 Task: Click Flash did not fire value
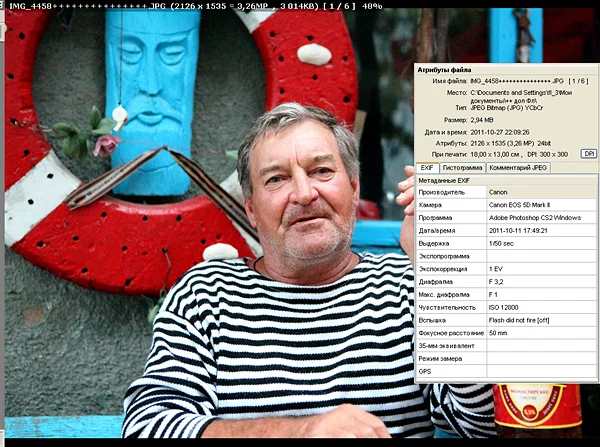coord(519,320)
